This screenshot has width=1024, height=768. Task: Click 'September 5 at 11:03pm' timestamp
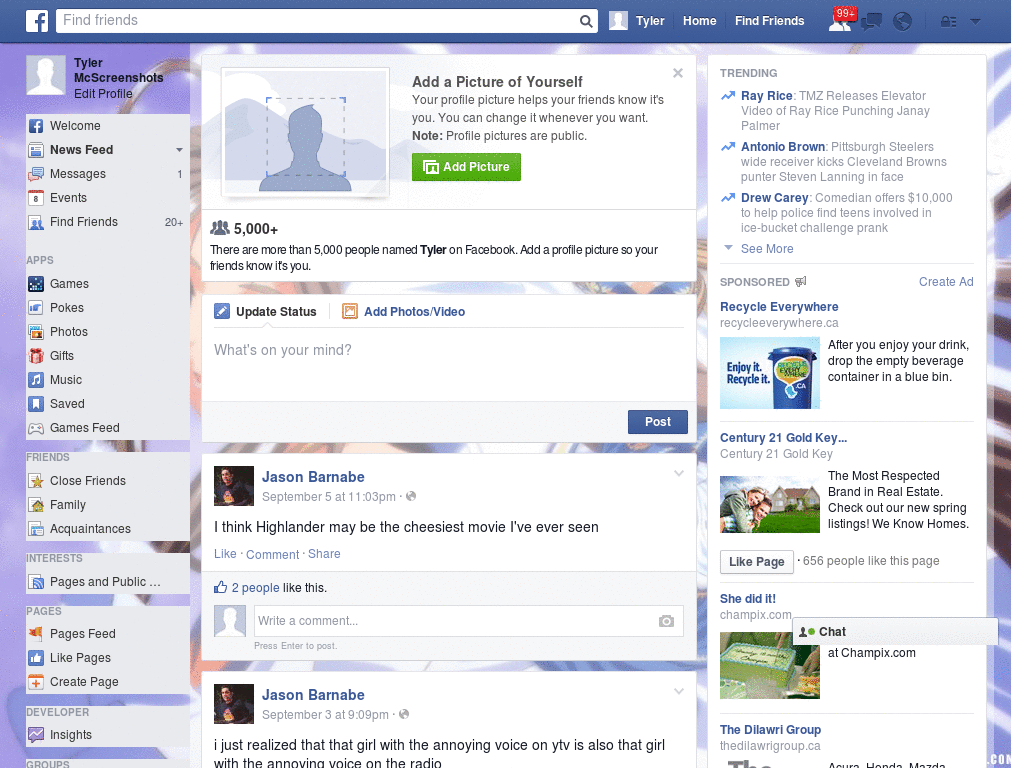click(x=328, y=497)
